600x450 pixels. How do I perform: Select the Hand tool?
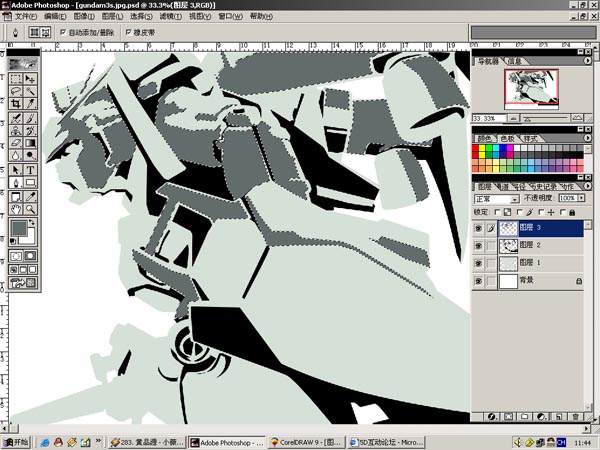(16, 209)
